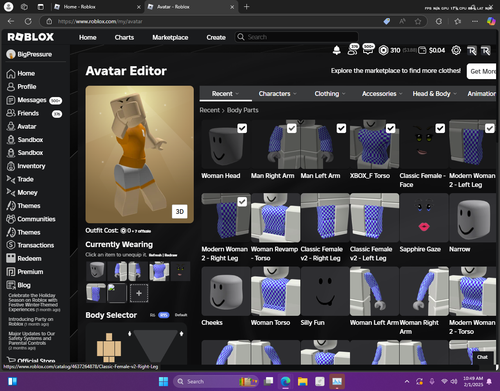Reload the page with the refresh icon
The height and width of the screenshot is (391, 500).
point(28,21)
